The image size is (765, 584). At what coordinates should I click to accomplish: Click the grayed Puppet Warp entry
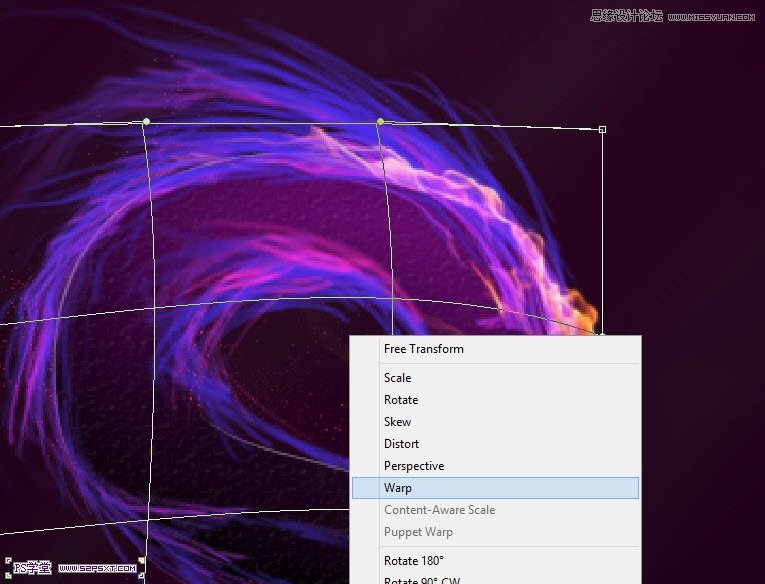point(495,532)
